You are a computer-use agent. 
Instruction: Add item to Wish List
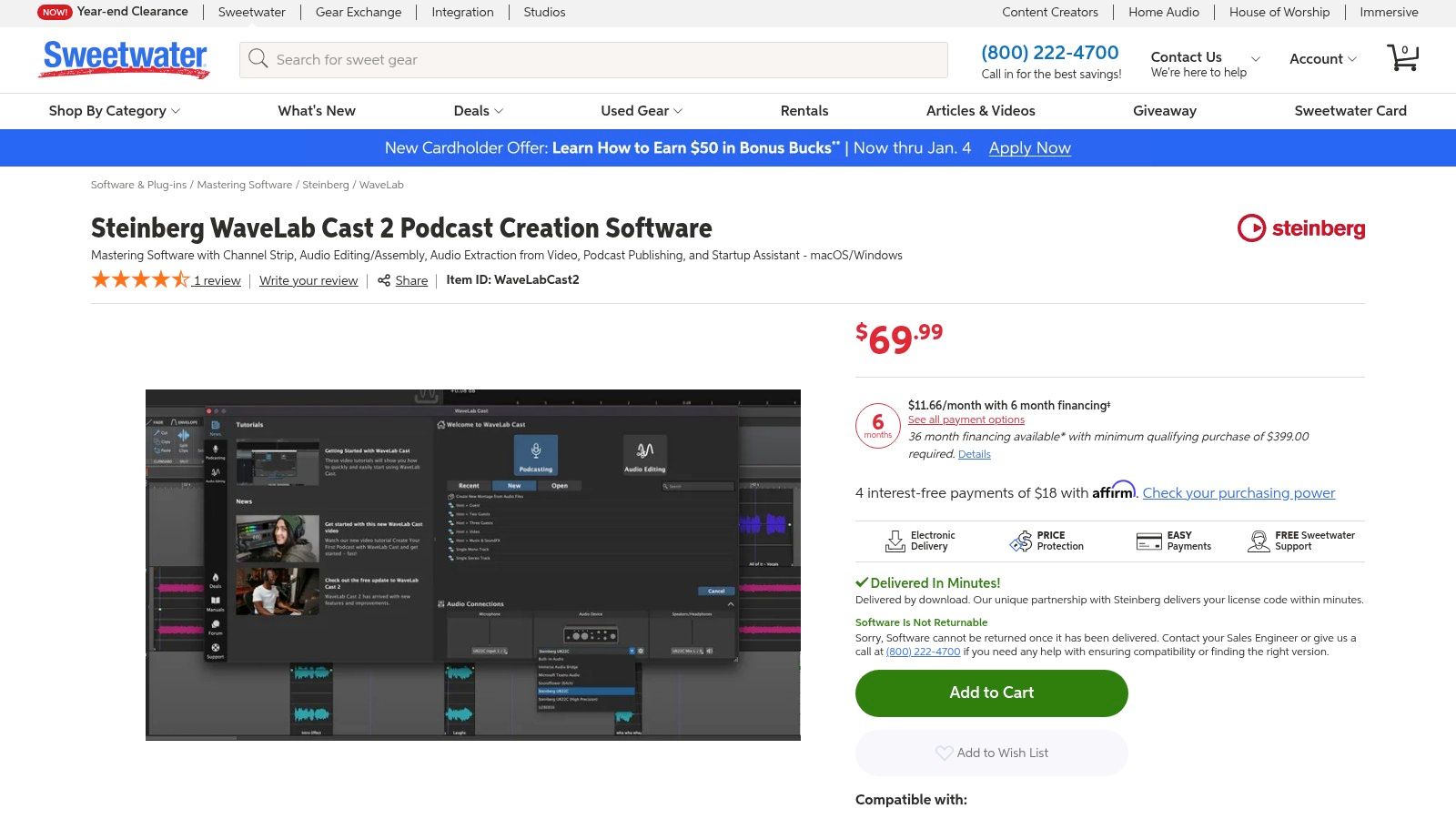pyautogui.click(x=991, y=753)
